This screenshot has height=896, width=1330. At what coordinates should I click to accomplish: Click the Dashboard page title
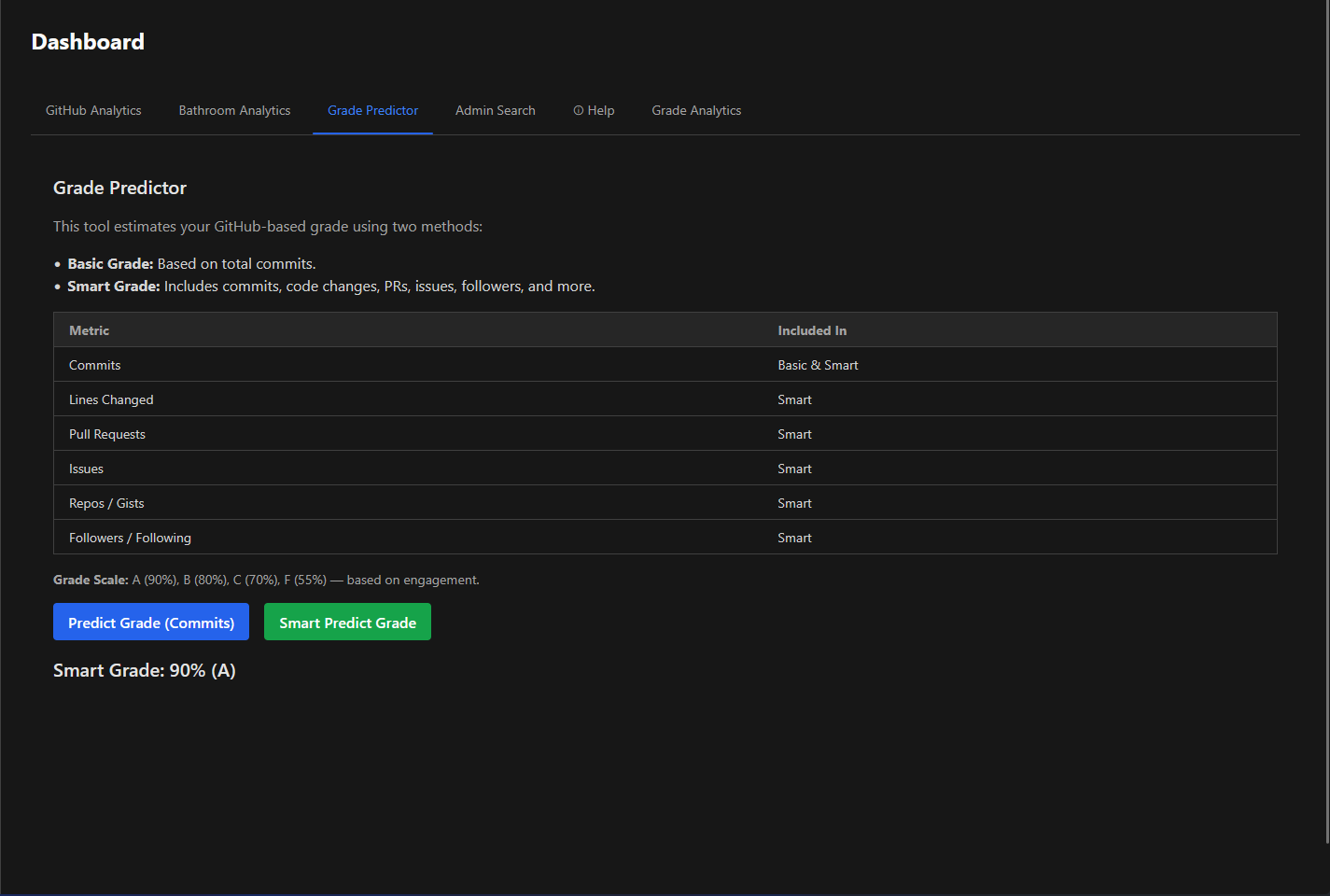88,42
